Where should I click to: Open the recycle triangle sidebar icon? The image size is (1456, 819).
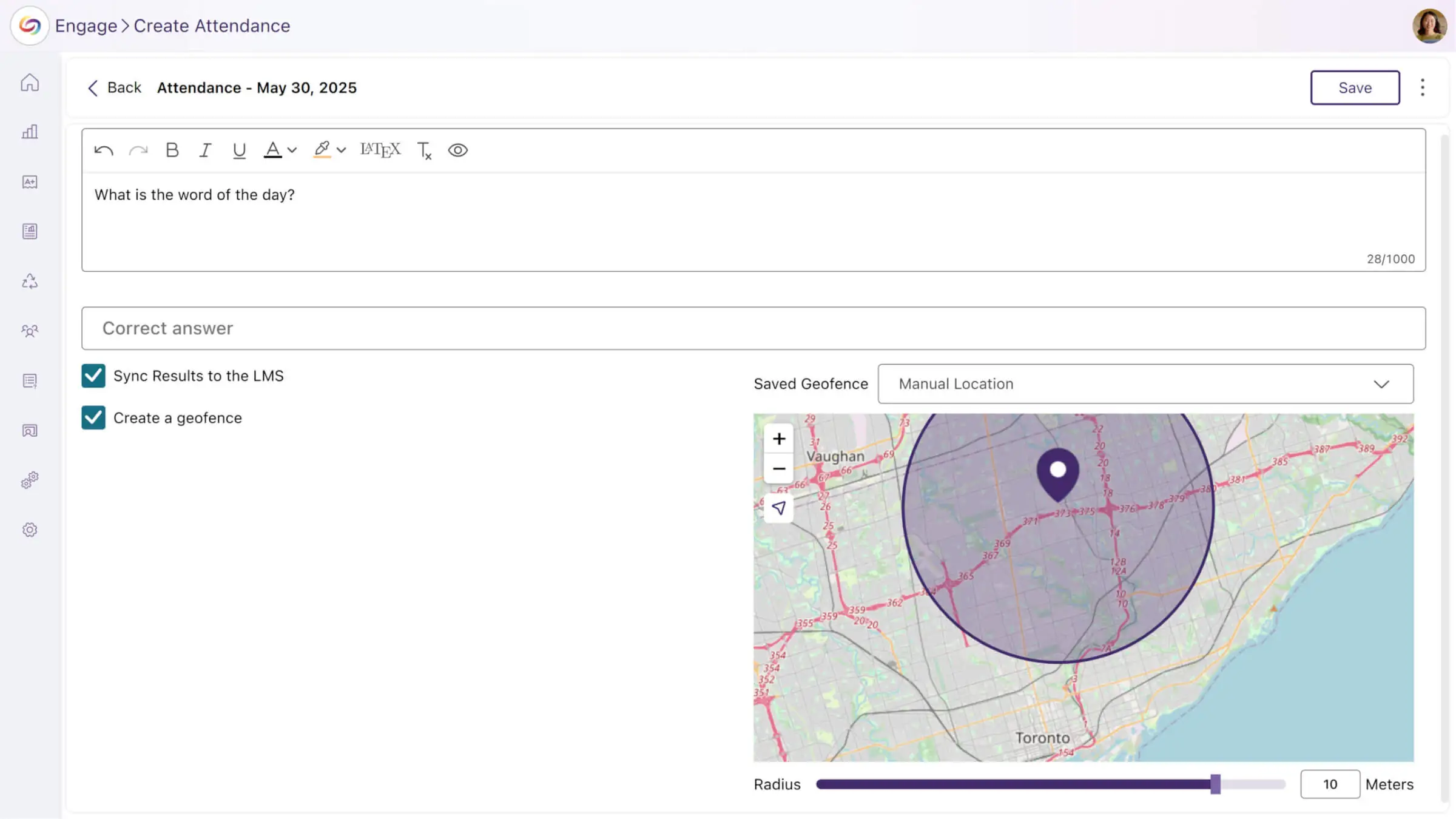click(30, 281)
